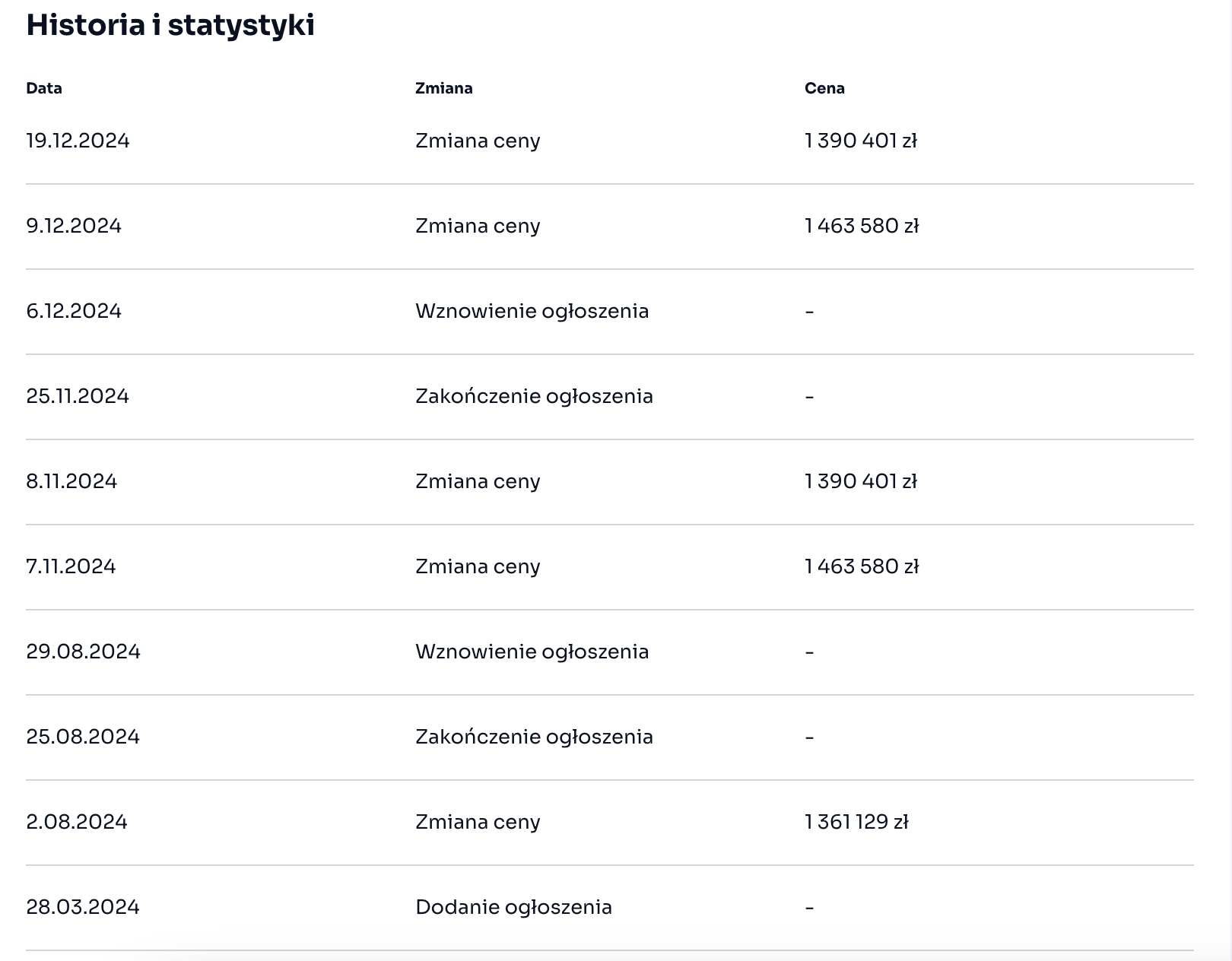The image size is (1232, 961).
Task: Click the "Historia i statystyki" heading
Action: [x=170, y=26]
